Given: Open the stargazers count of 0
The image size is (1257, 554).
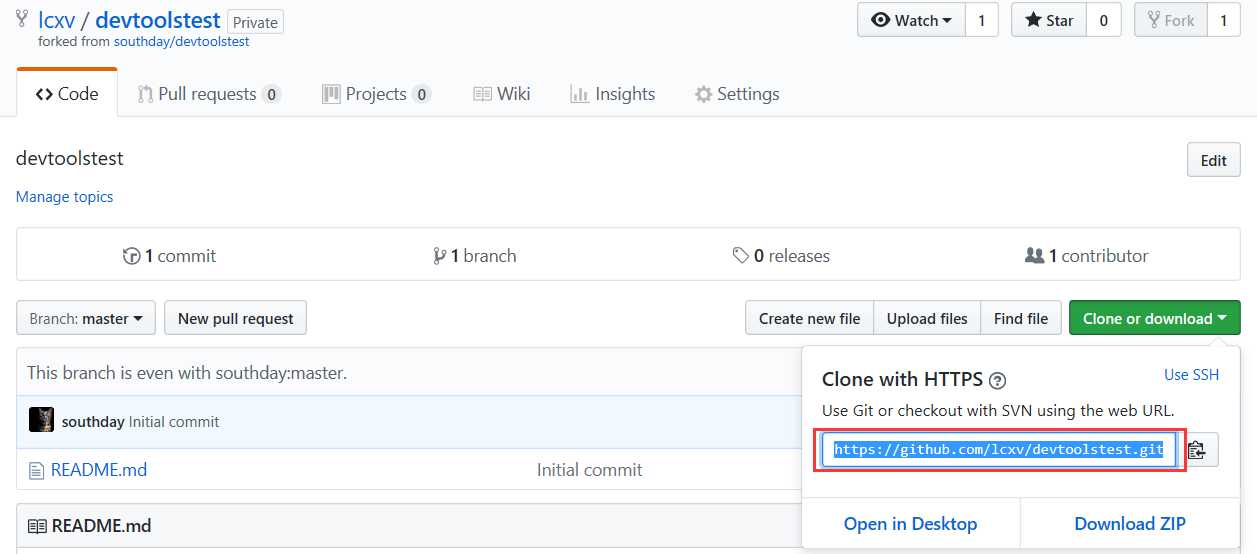Looking at the screenshot, I should click(1104, 20).
